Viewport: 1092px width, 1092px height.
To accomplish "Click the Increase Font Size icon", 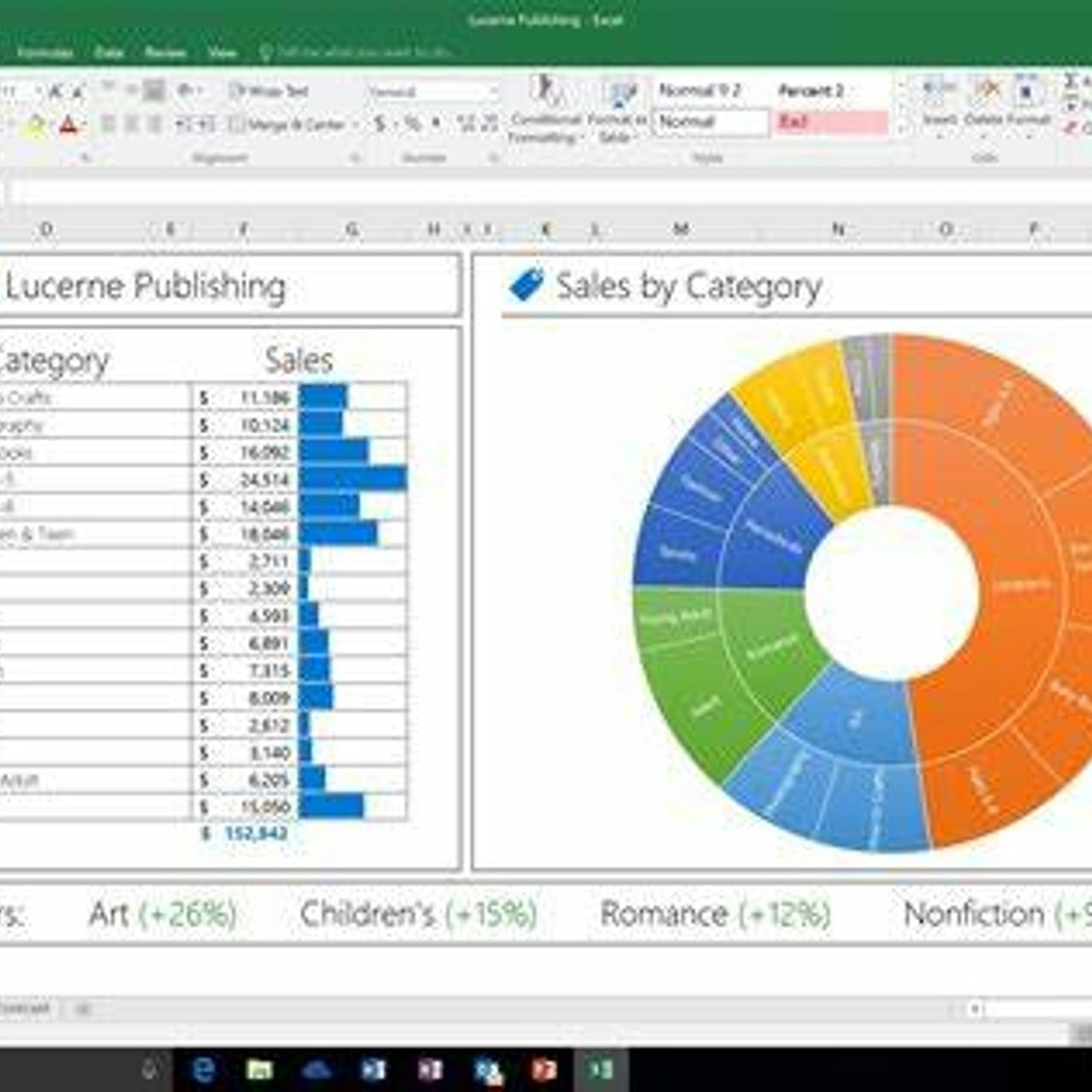I will pyautogui.click(x=56, y=90).
